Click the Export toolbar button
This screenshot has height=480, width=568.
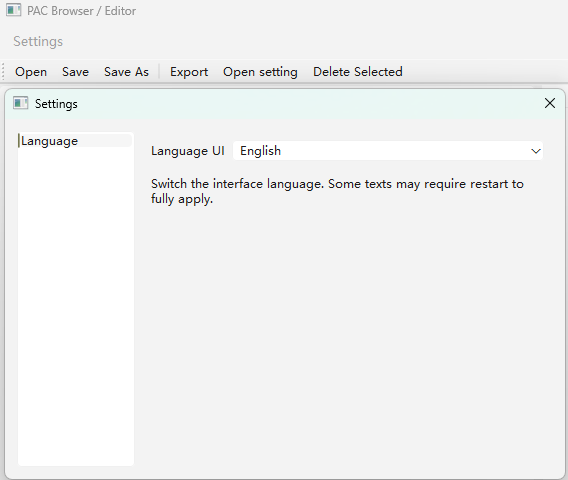pos(189,72)
